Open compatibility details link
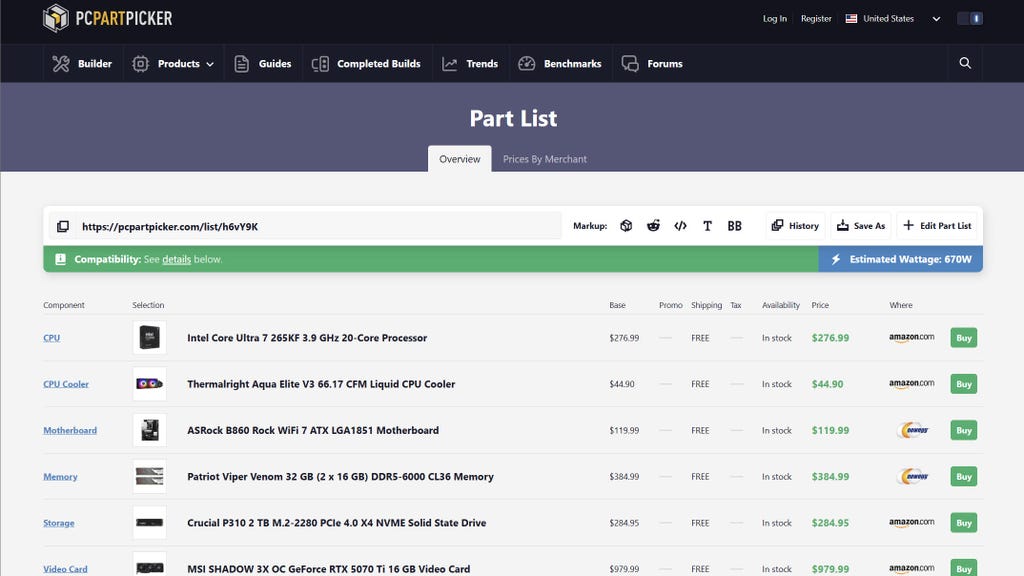Image resolution: width=1024 pixels, height=576 pixels. click(176, 259)
